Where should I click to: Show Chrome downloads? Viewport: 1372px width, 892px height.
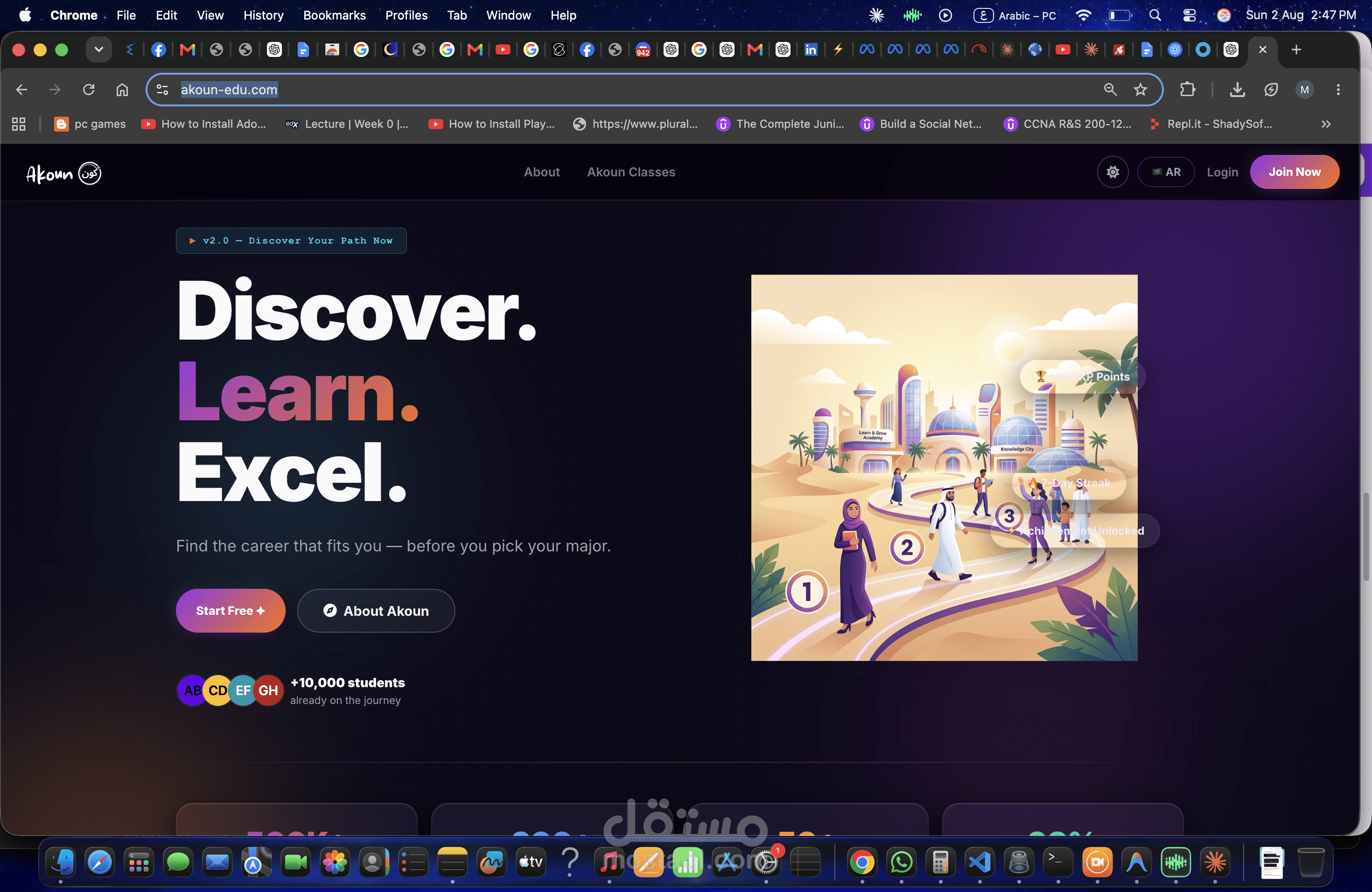point(1237,89)
